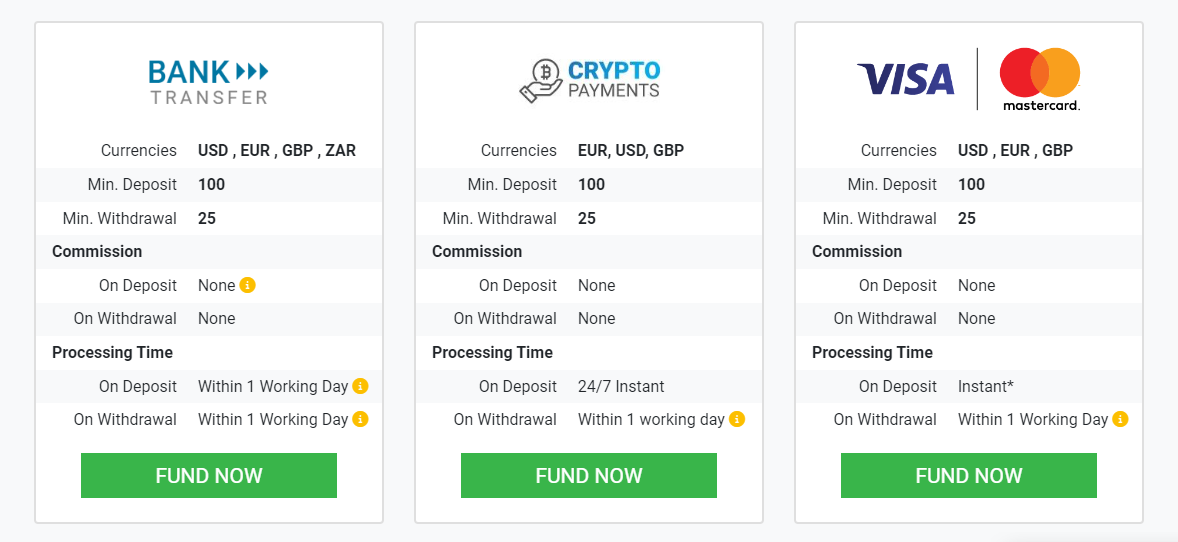Click Fund Now under Crypto Payments
Viewport: 1178px width, 542px height.
tap(589, 475)
